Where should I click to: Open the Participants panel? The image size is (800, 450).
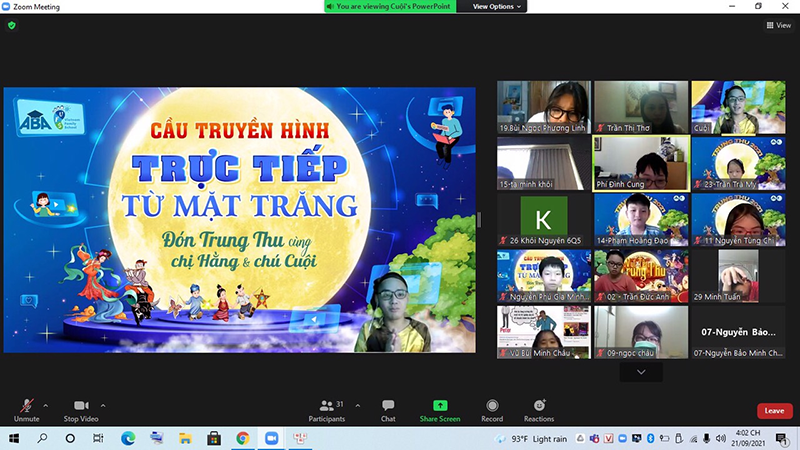point(327,410)
